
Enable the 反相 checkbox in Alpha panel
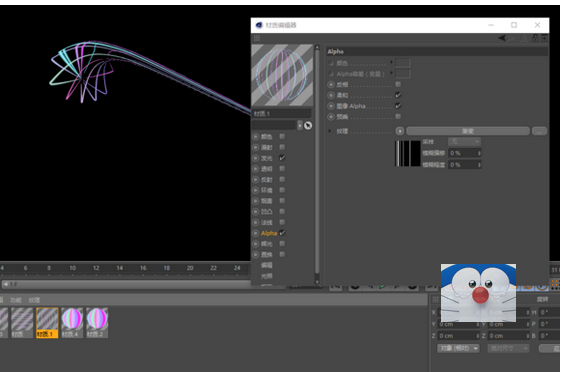398,84
